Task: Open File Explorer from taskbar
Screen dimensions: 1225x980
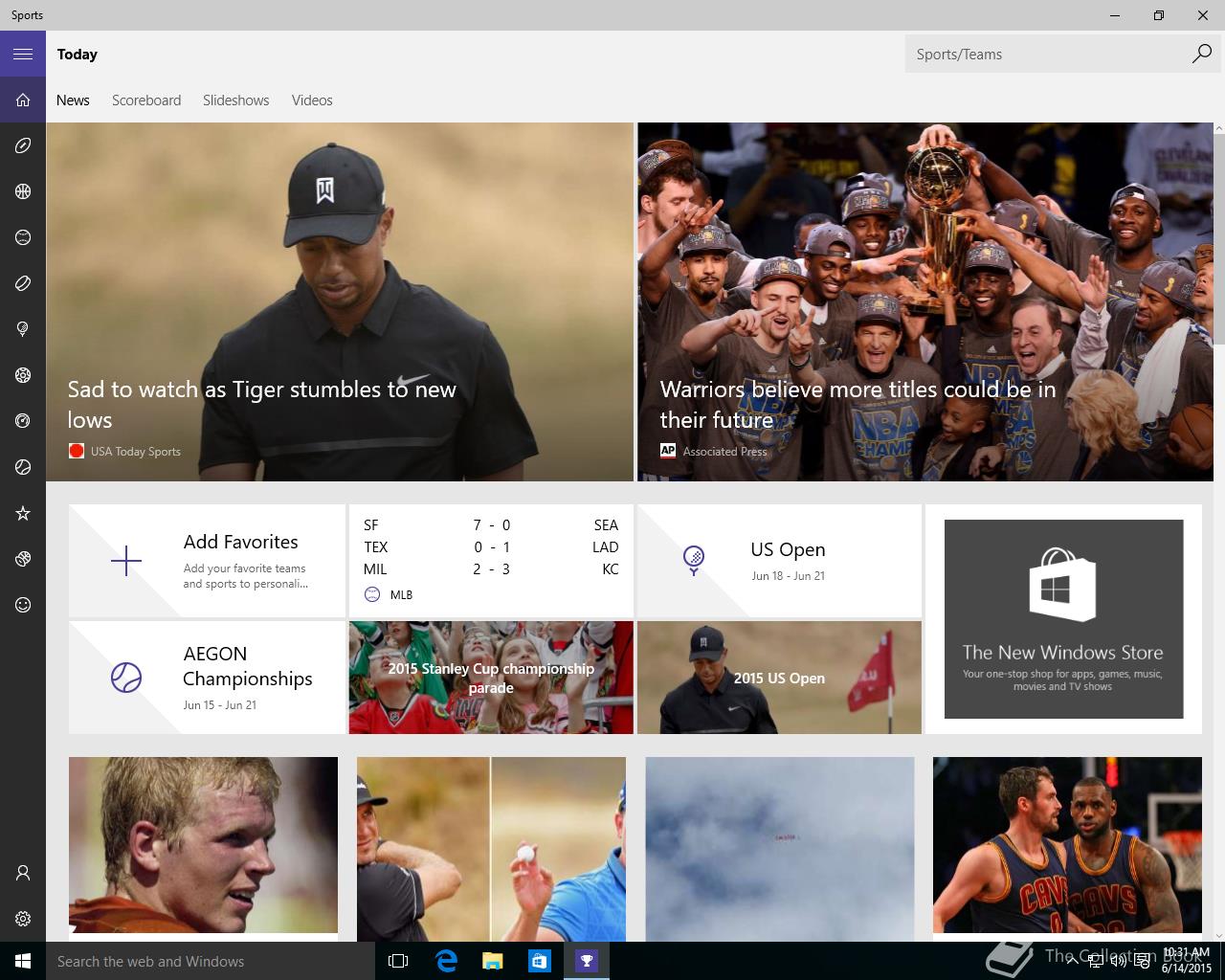Action: (492, 961)
